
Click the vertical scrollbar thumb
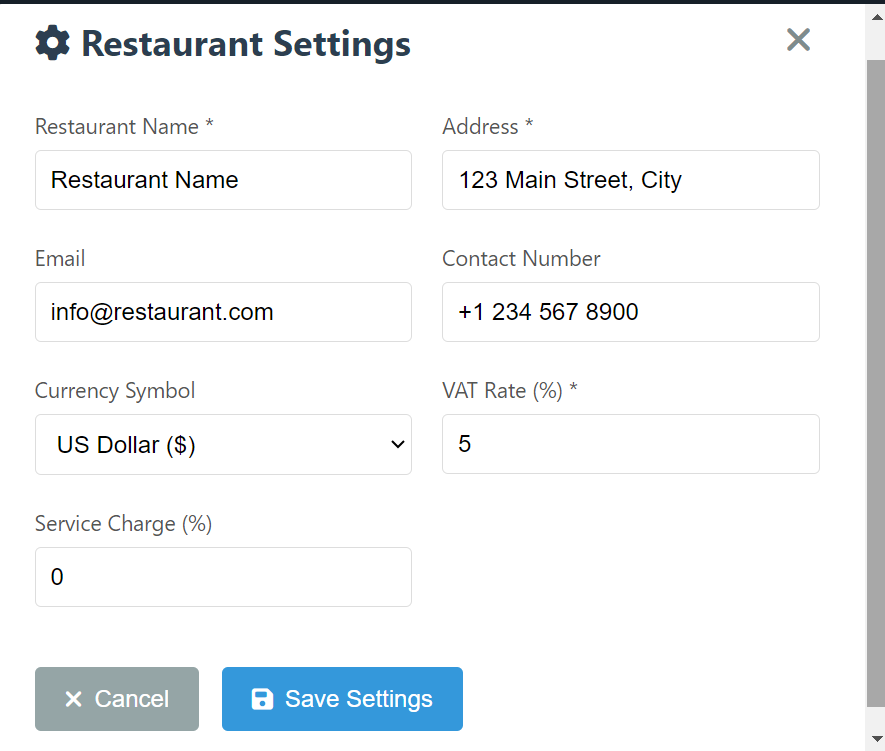(x=875, y=380)
